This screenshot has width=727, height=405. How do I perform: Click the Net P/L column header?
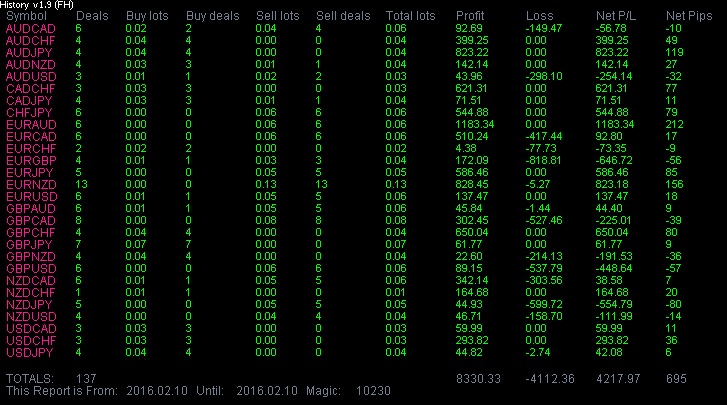(x=616, y=16)
